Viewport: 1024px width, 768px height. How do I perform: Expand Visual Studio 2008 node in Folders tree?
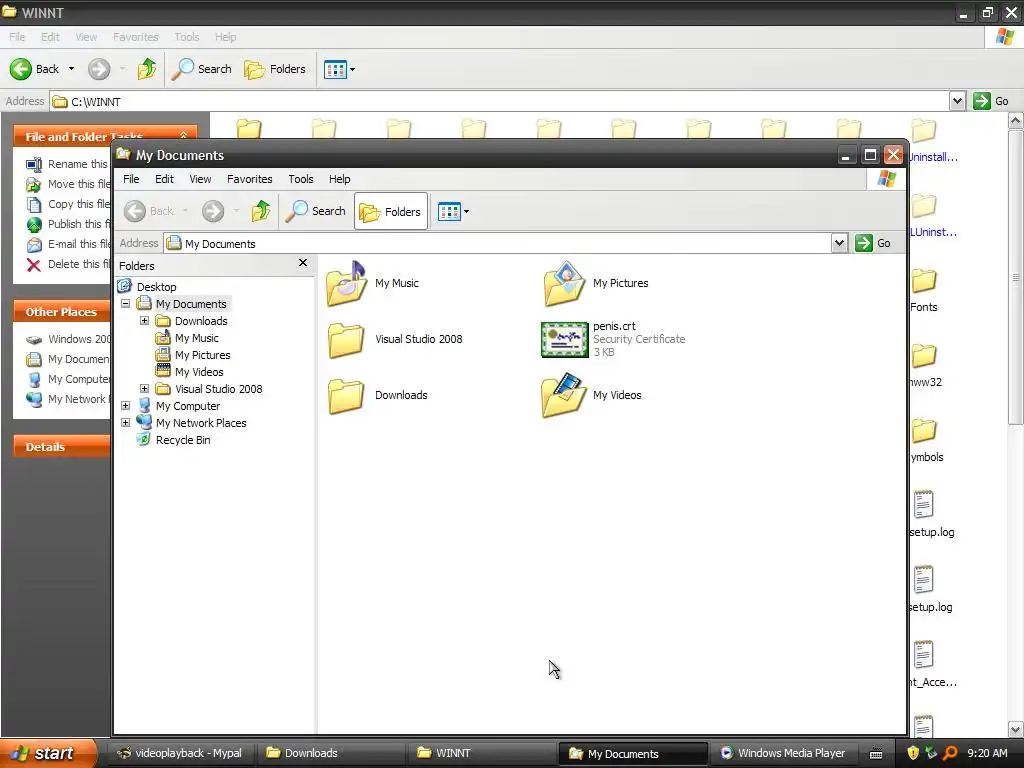(144, 389)
